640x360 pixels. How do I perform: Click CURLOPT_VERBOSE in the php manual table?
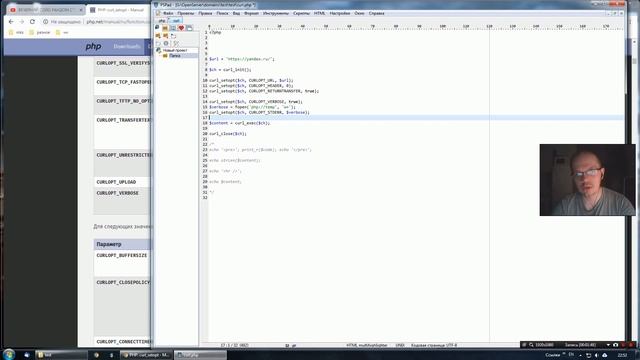pos(118,193)
